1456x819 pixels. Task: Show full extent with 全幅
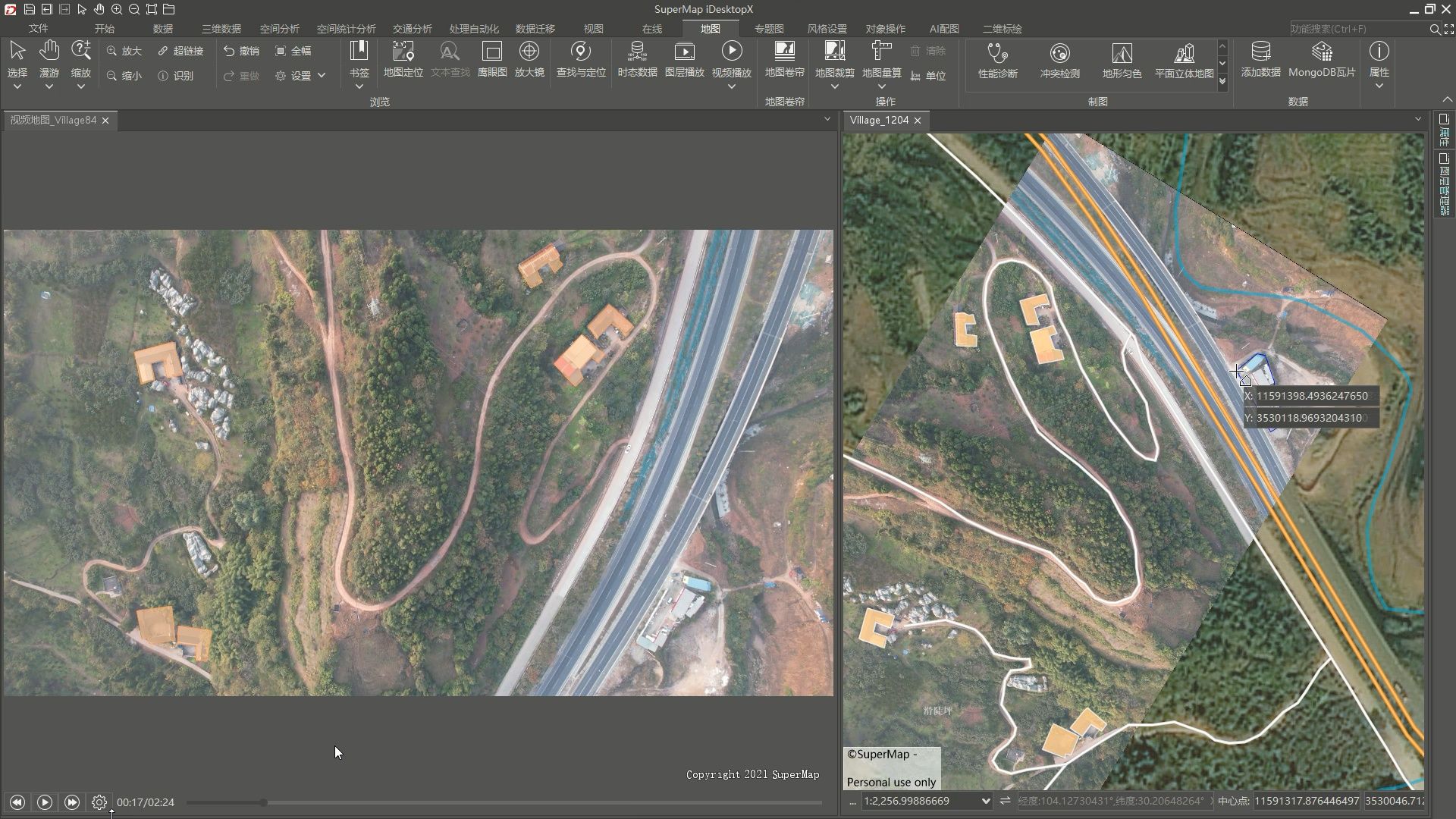293,51
